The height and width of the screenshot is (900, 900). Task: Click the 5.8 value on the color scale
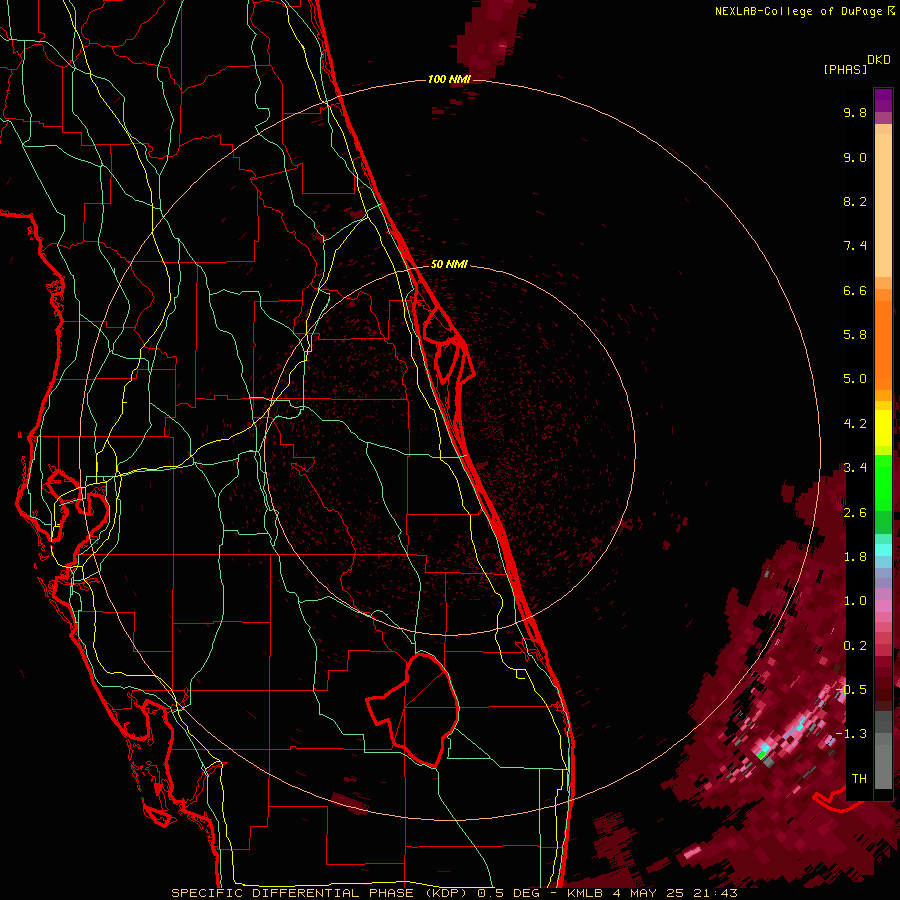tap(855, 335)
